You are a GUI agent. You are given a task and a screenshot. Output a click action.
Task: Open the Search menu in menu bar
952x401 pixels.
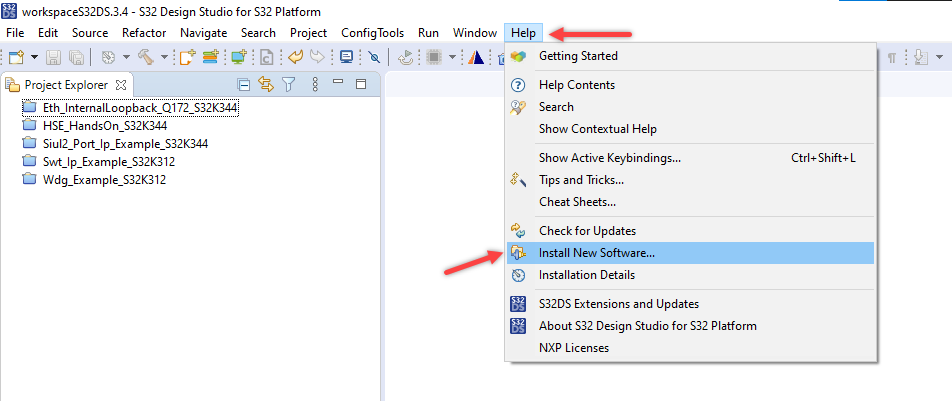258,33
